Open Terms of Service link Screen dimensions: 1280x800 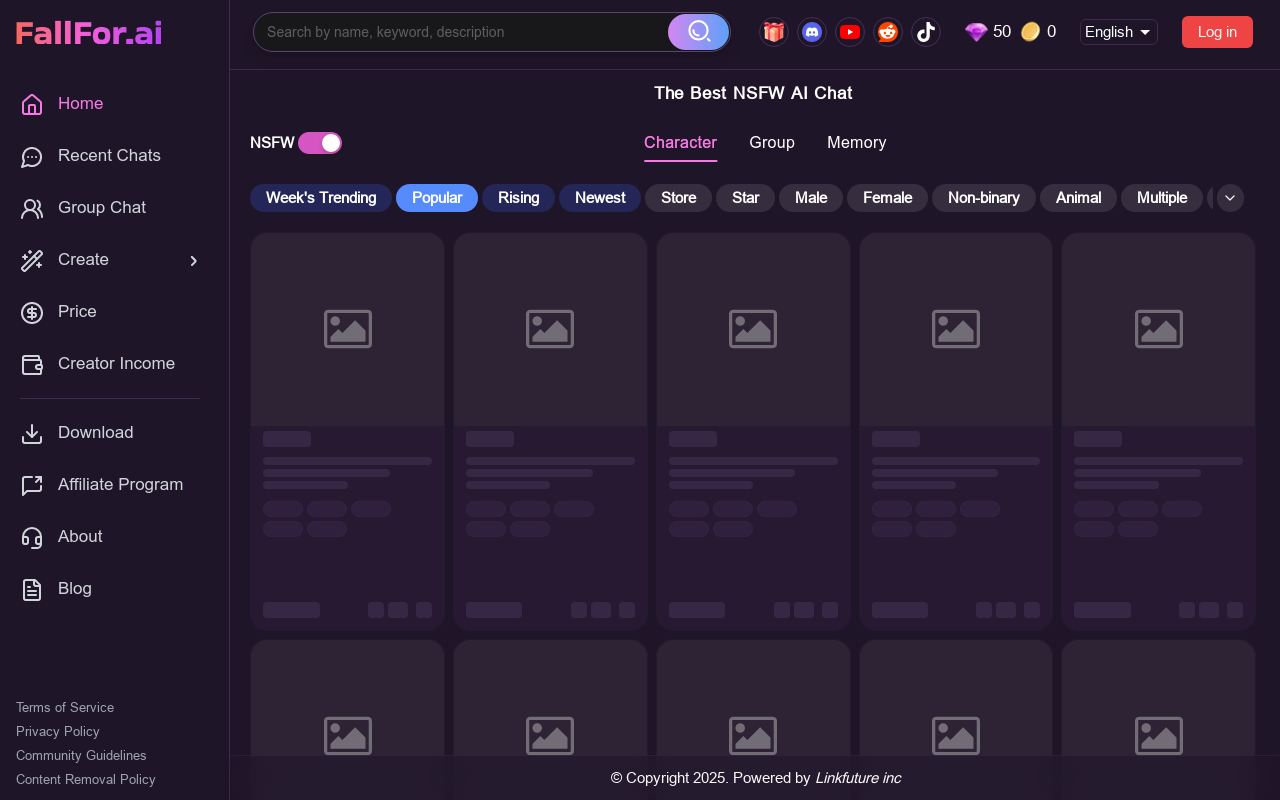(65, 708)
